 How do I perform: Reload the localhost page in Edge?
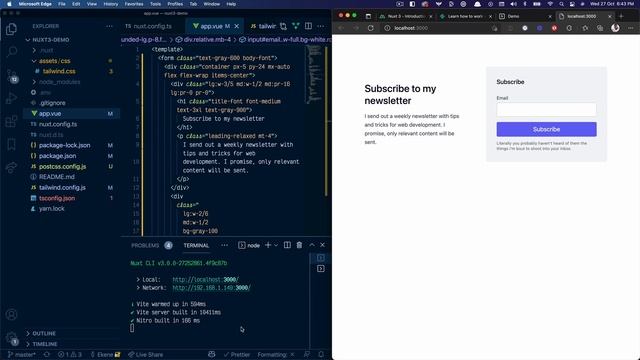371,28
